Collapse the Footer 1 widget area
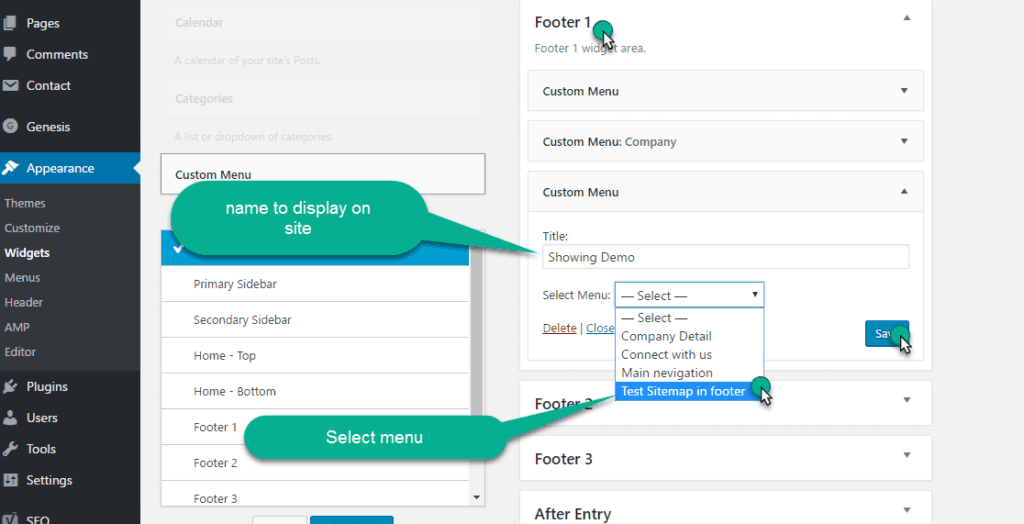The width and height of the screenshot is (1024, 524). [x=906, y=19]
